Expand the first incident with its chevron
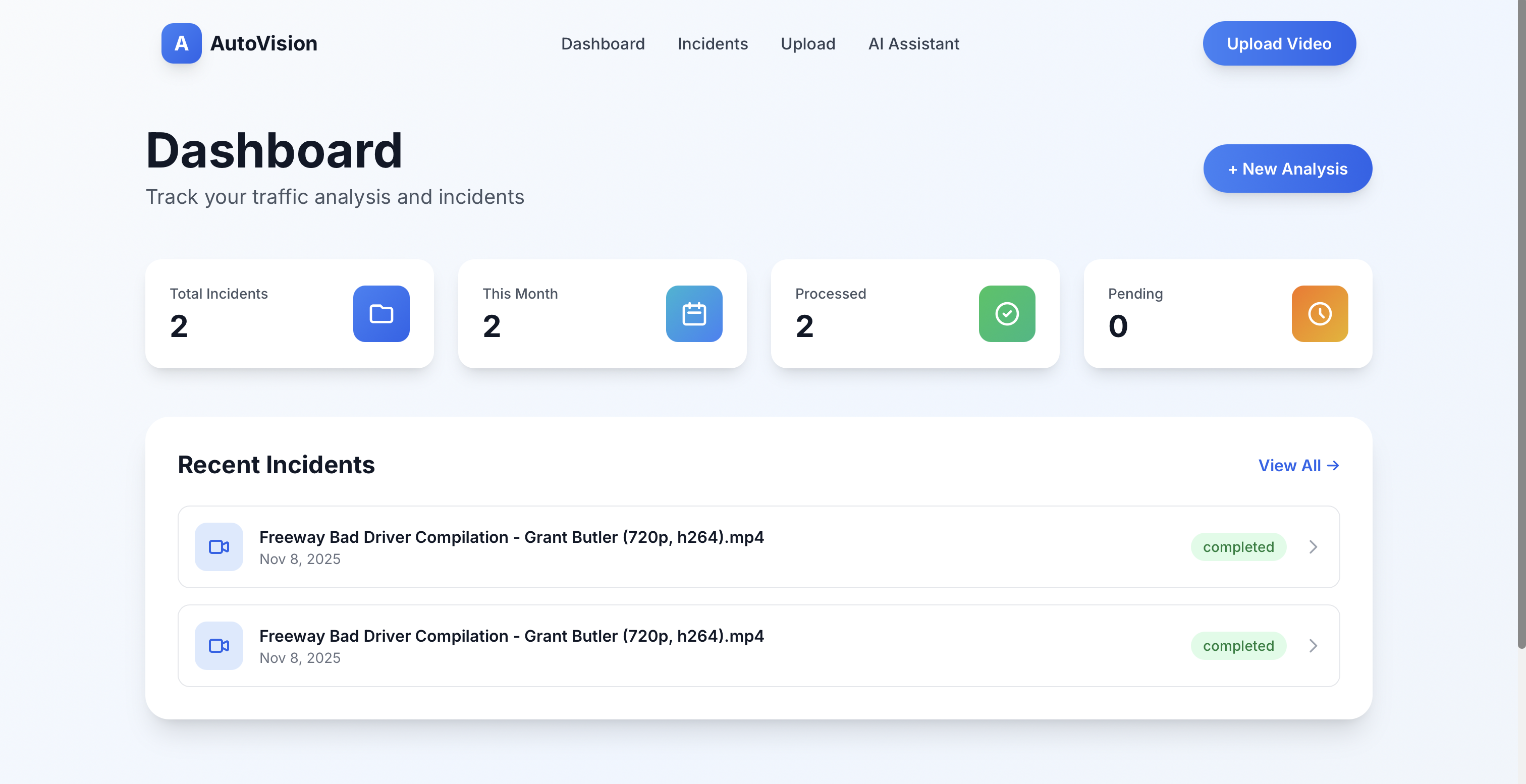The width and height of the screenshot is (1526, 784). click(1313, 546)
